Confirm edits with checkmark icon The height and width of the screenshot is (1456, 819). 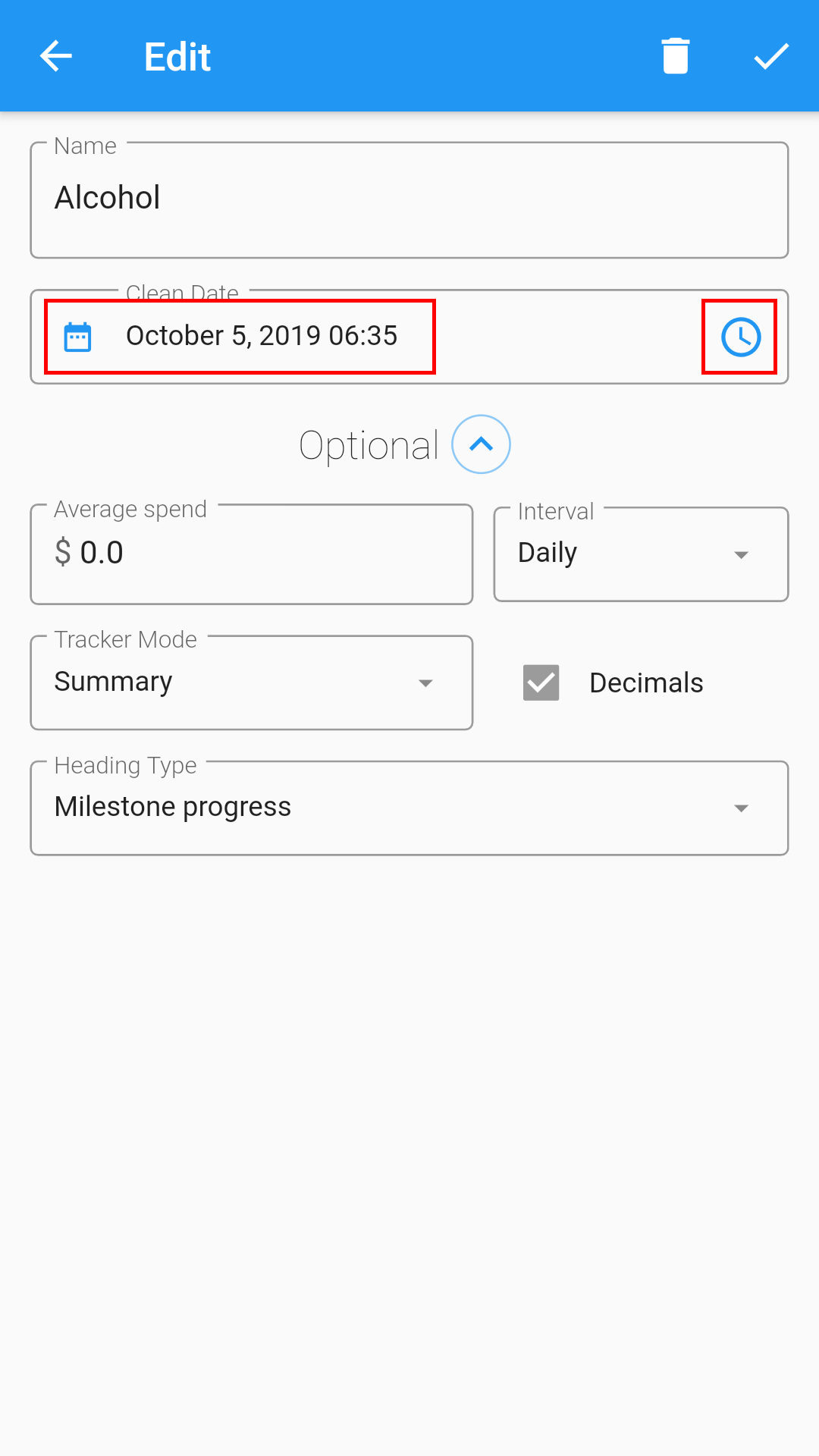(x=771, y=56)
